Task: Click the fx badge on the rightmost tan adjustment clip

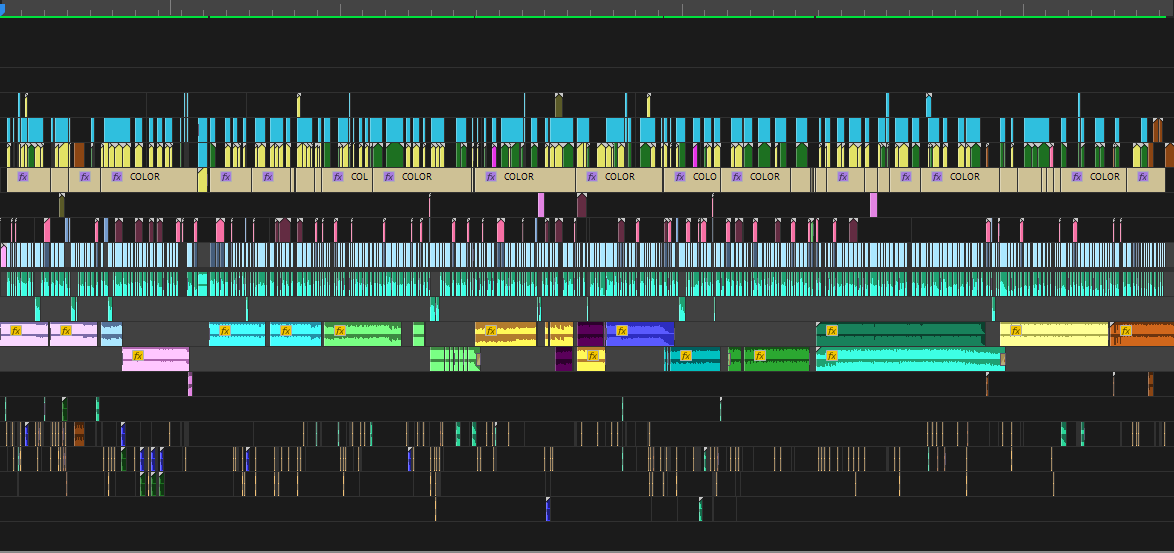Action: 1143,177
